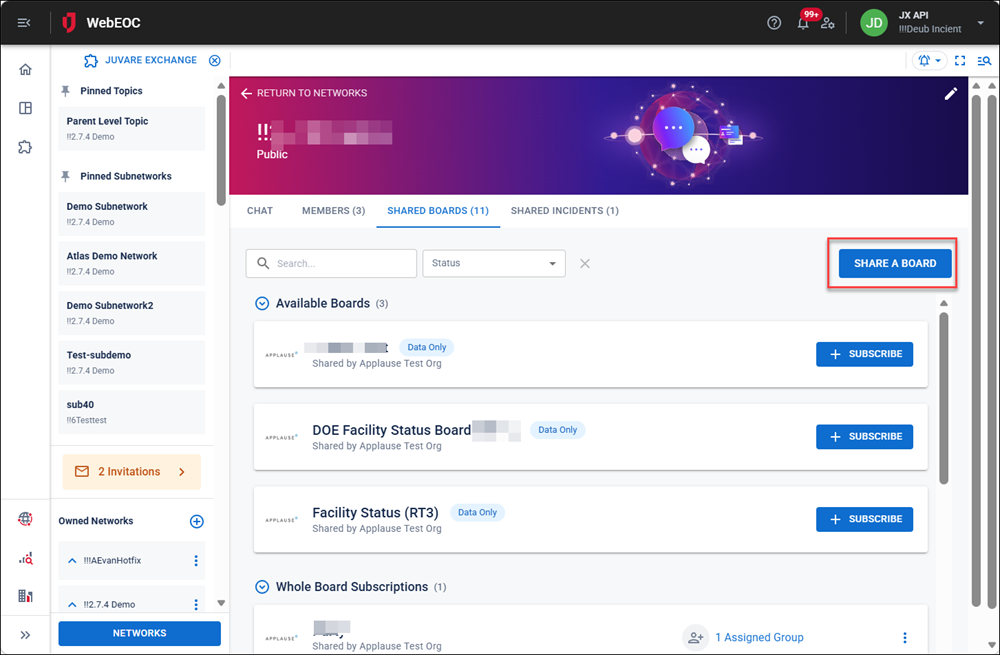The height and width of the screenshot is (655, 1000).
Task: Switch to the MEMBERS (3) tab
Action: click(334, 210)
